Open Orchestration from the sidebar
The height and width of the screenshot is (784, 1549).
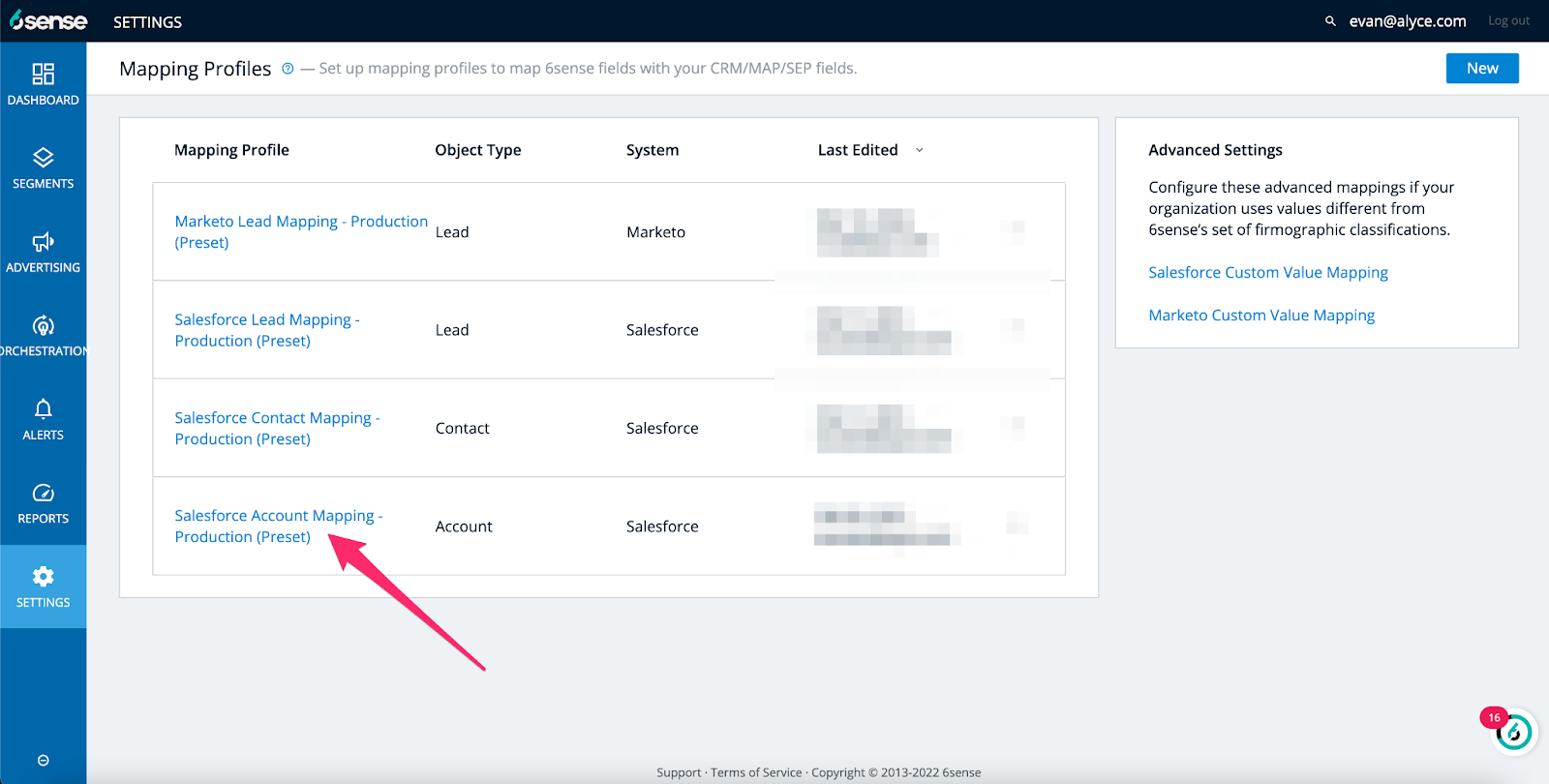[43, 335]
